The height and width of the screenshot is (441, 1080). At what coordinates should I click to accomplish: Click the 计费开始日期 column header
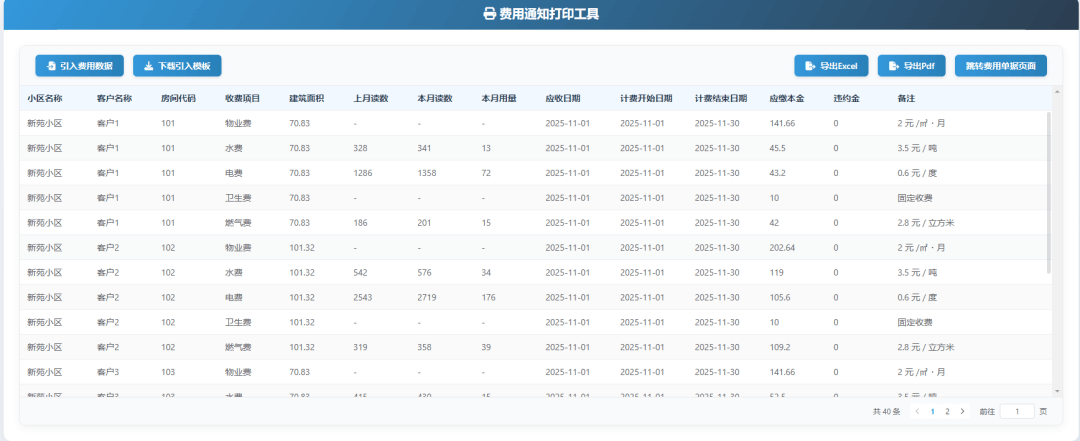646,99
